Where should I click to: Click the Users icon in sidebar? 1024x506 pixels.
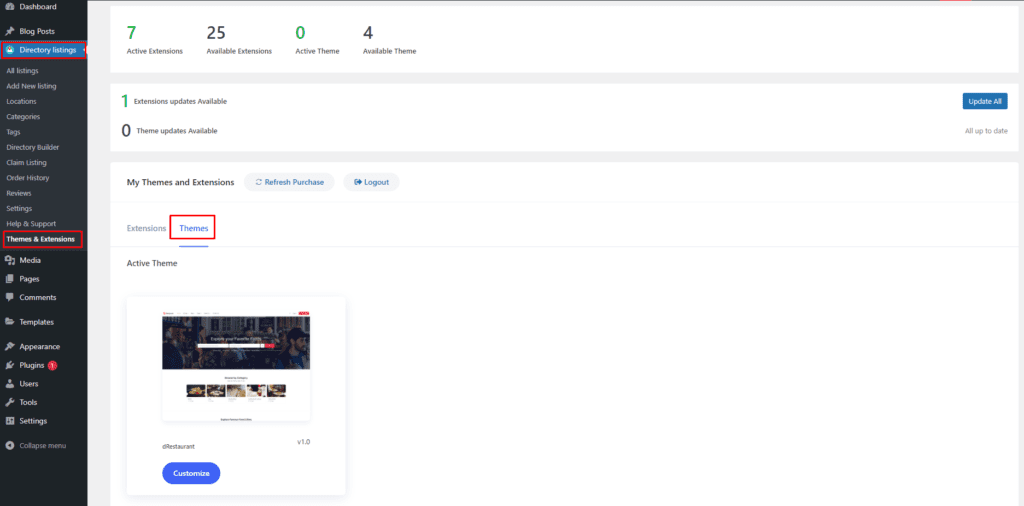pyautogui.click(x=10, y=383)
